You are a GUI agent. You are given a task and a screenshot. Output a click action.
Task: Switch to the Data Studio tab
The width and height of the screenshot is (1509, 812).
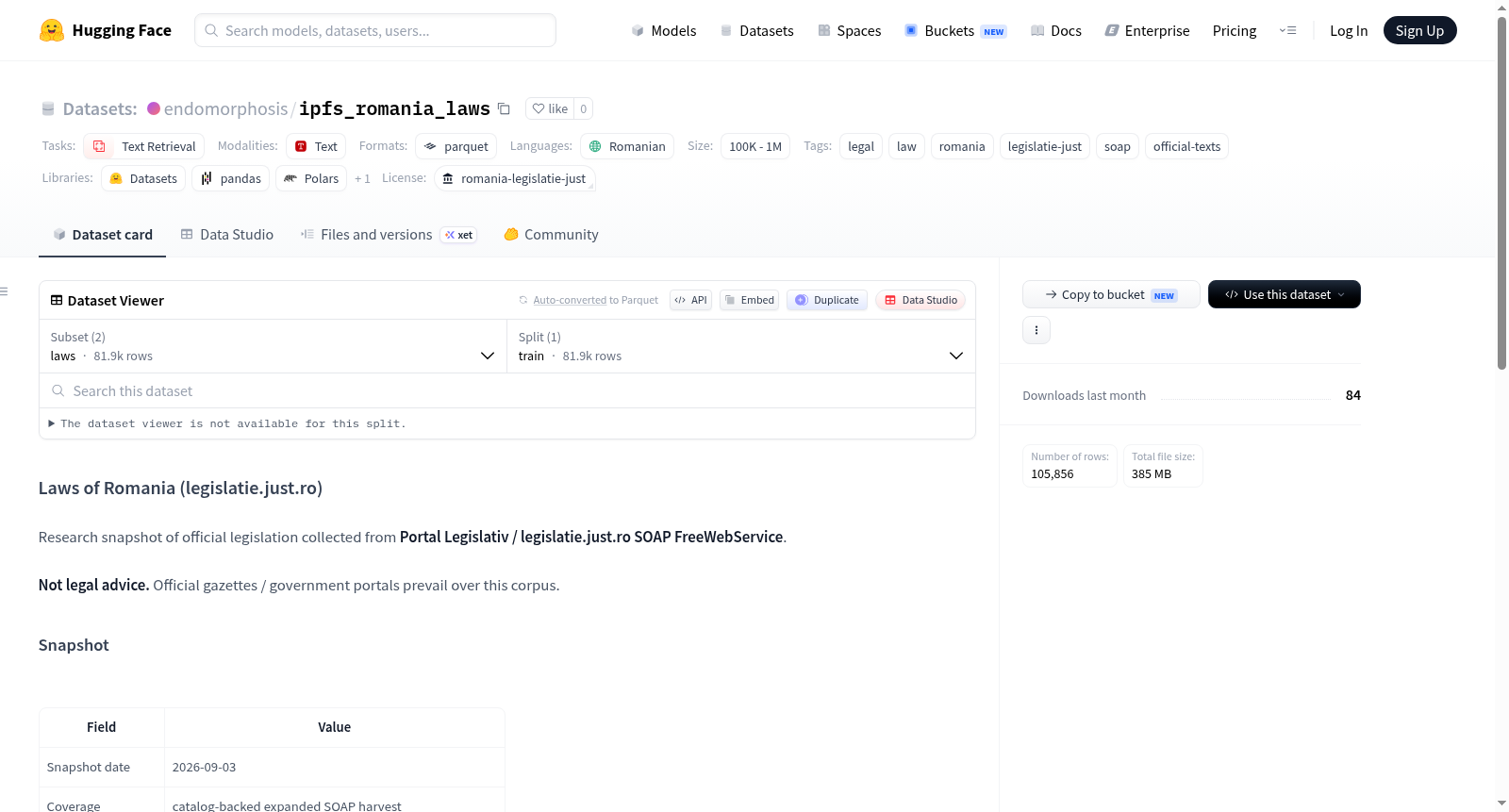click(x=226, y=235)
